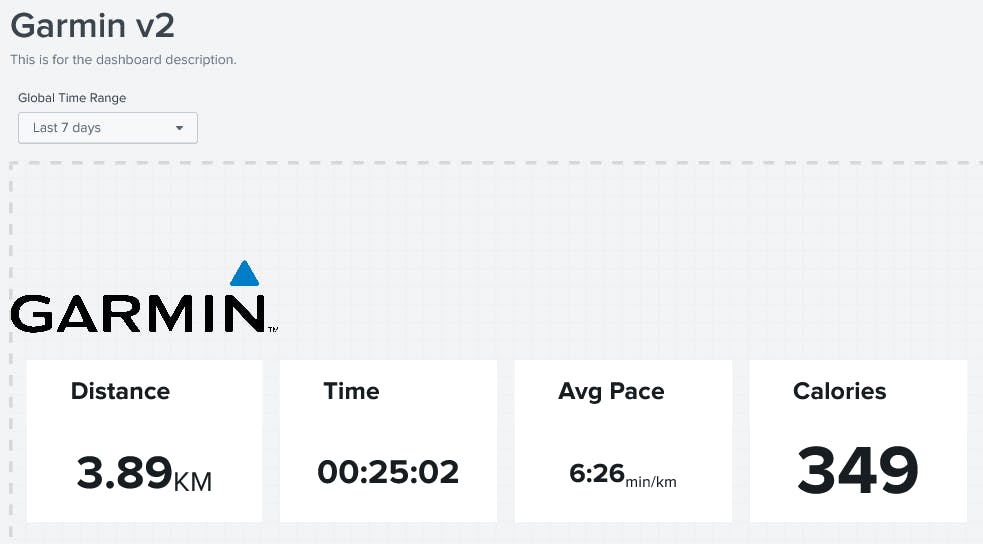
Task: Click the min/km unit label
Action: click(x=651, y=482)
